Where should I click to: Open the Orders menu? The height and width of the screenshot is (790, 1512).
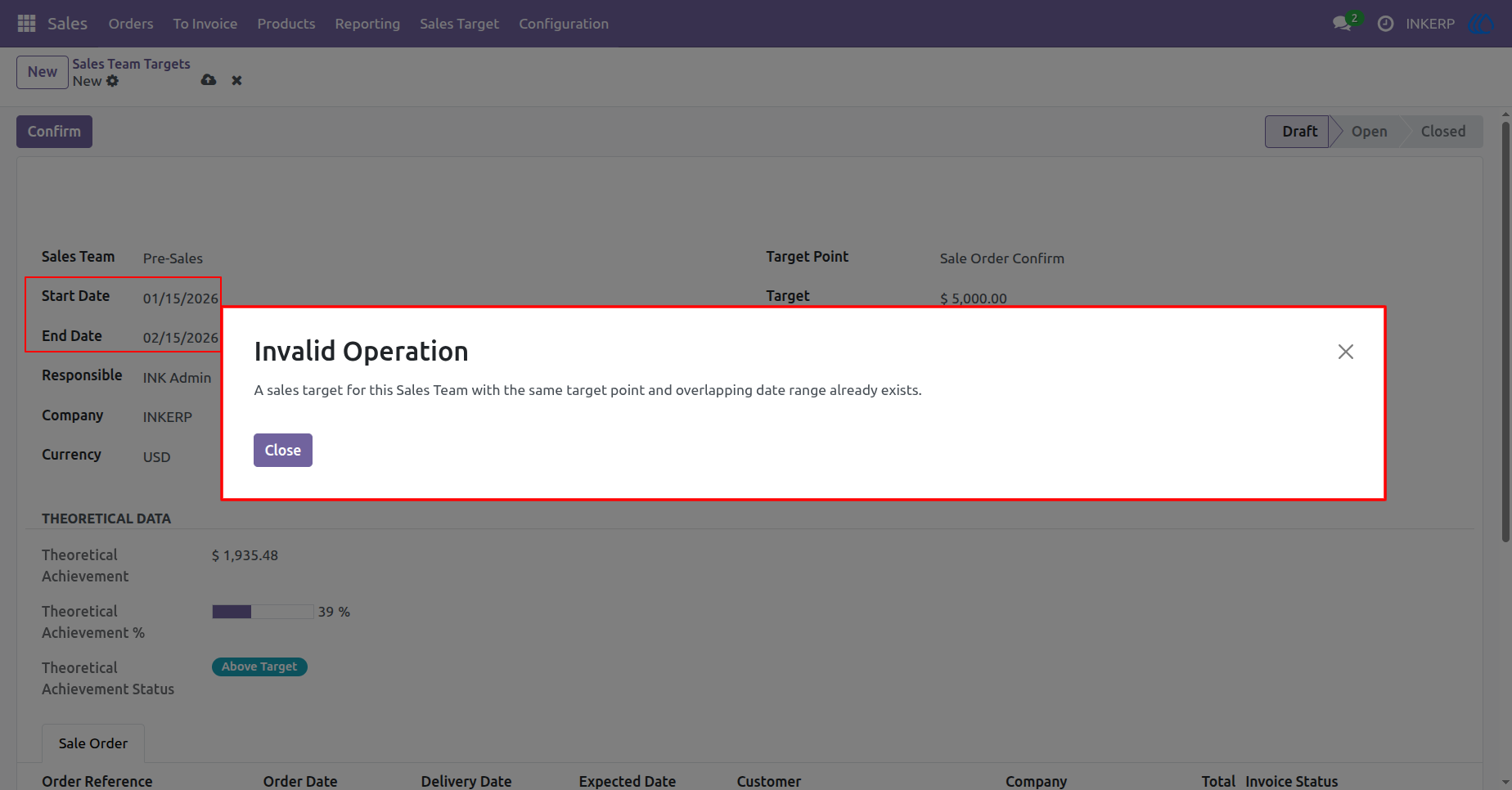131,24
